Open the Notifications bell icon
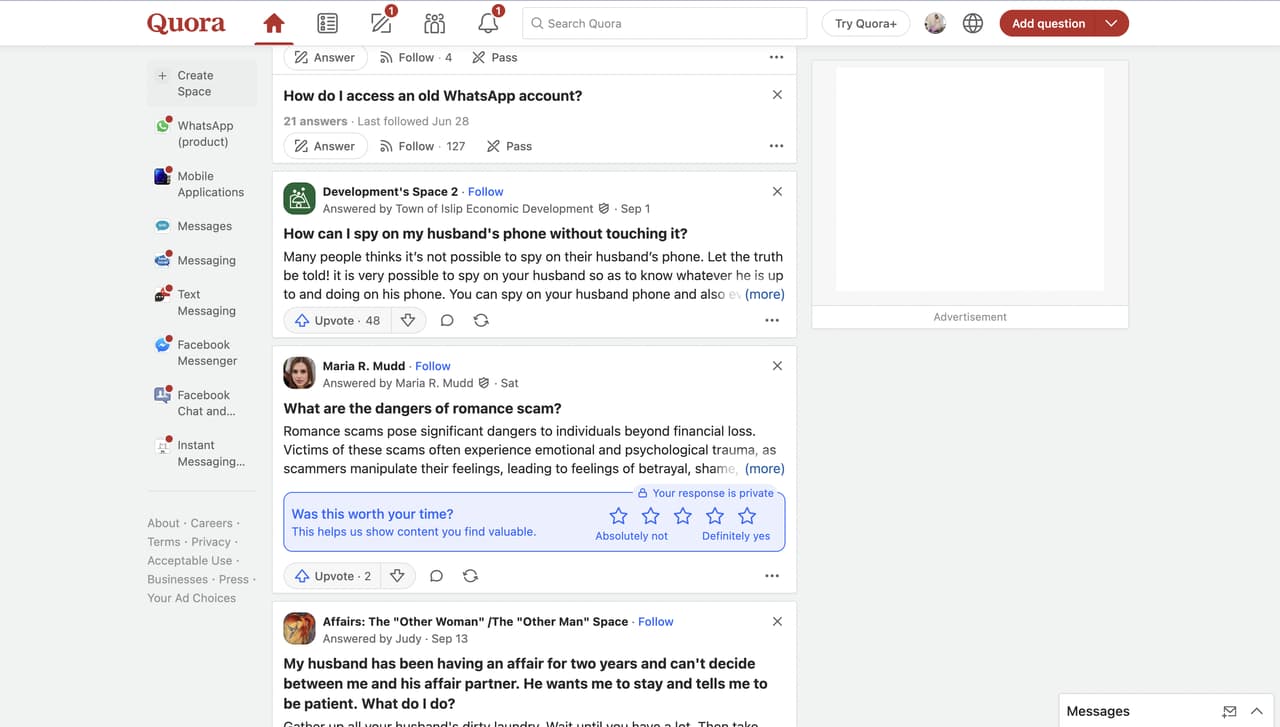Viewport: 1280px width, 727px height. (488, 23)
